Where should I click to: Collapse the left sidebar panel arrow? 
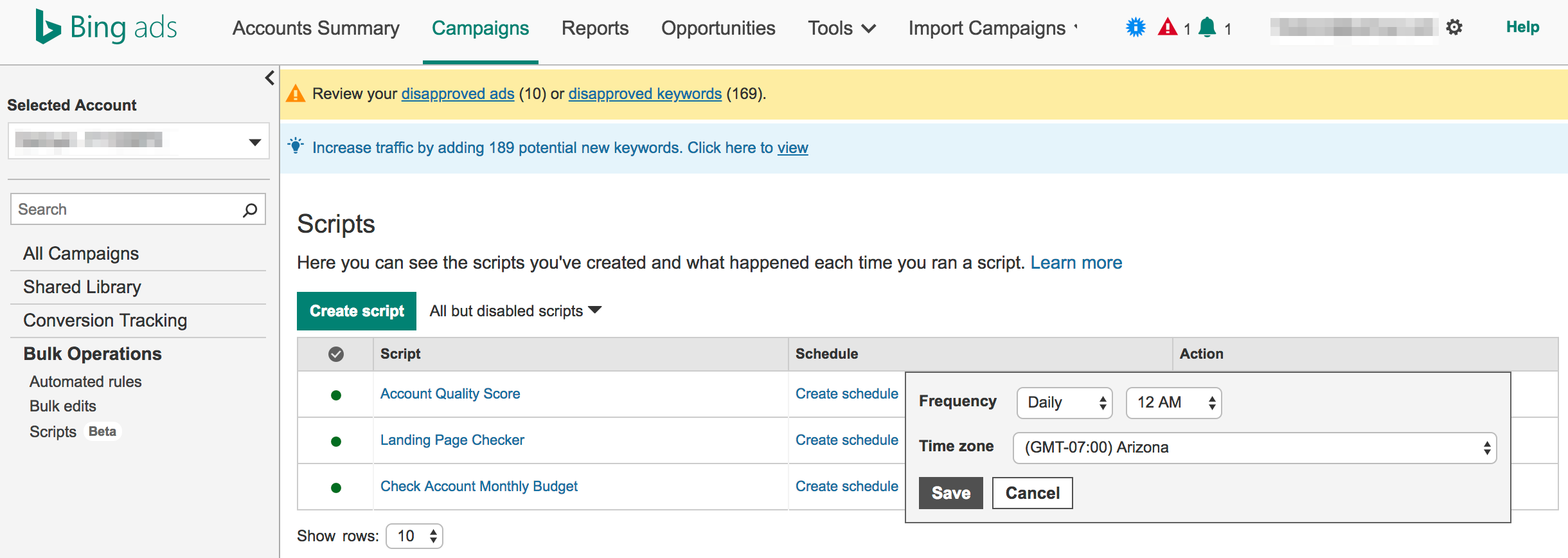pyautogui.click(x=269, y=78)
